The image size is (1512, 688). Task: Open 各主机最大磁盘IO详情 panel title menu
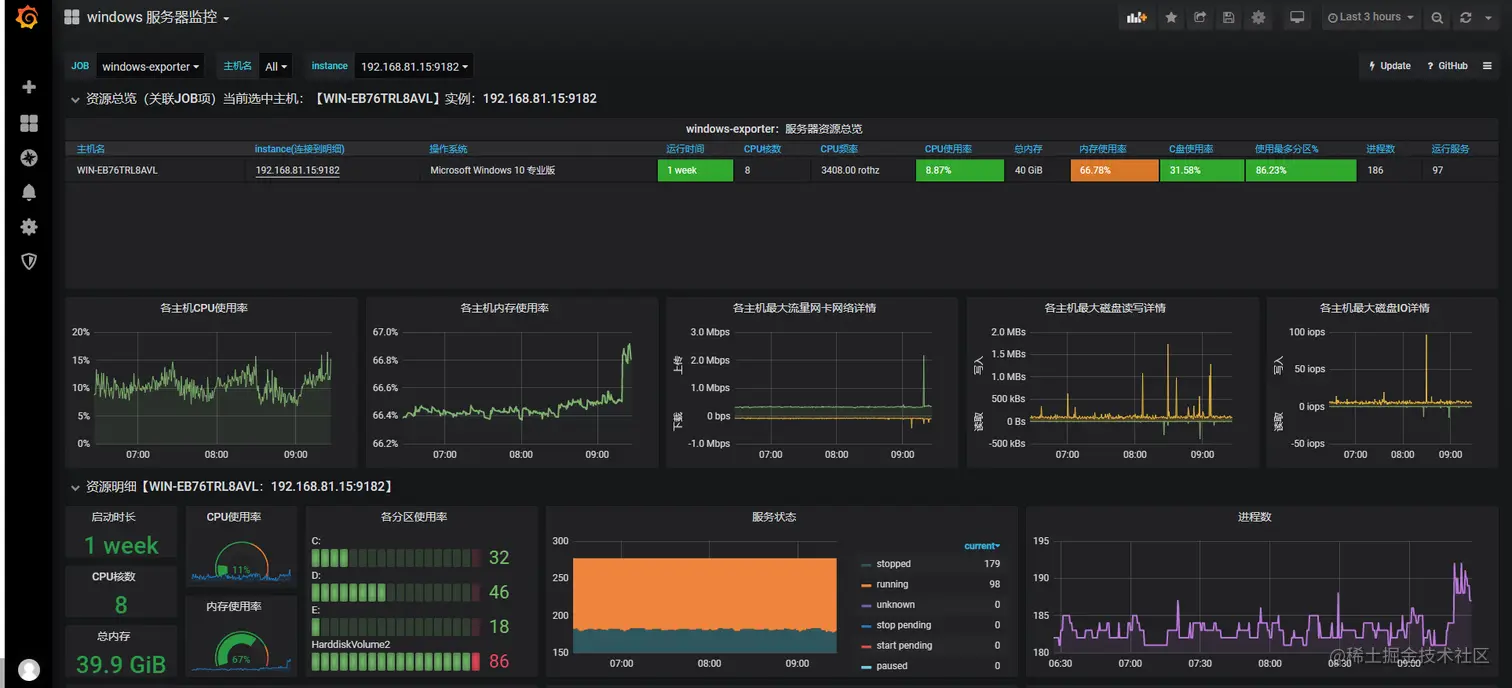(1375, 308)
